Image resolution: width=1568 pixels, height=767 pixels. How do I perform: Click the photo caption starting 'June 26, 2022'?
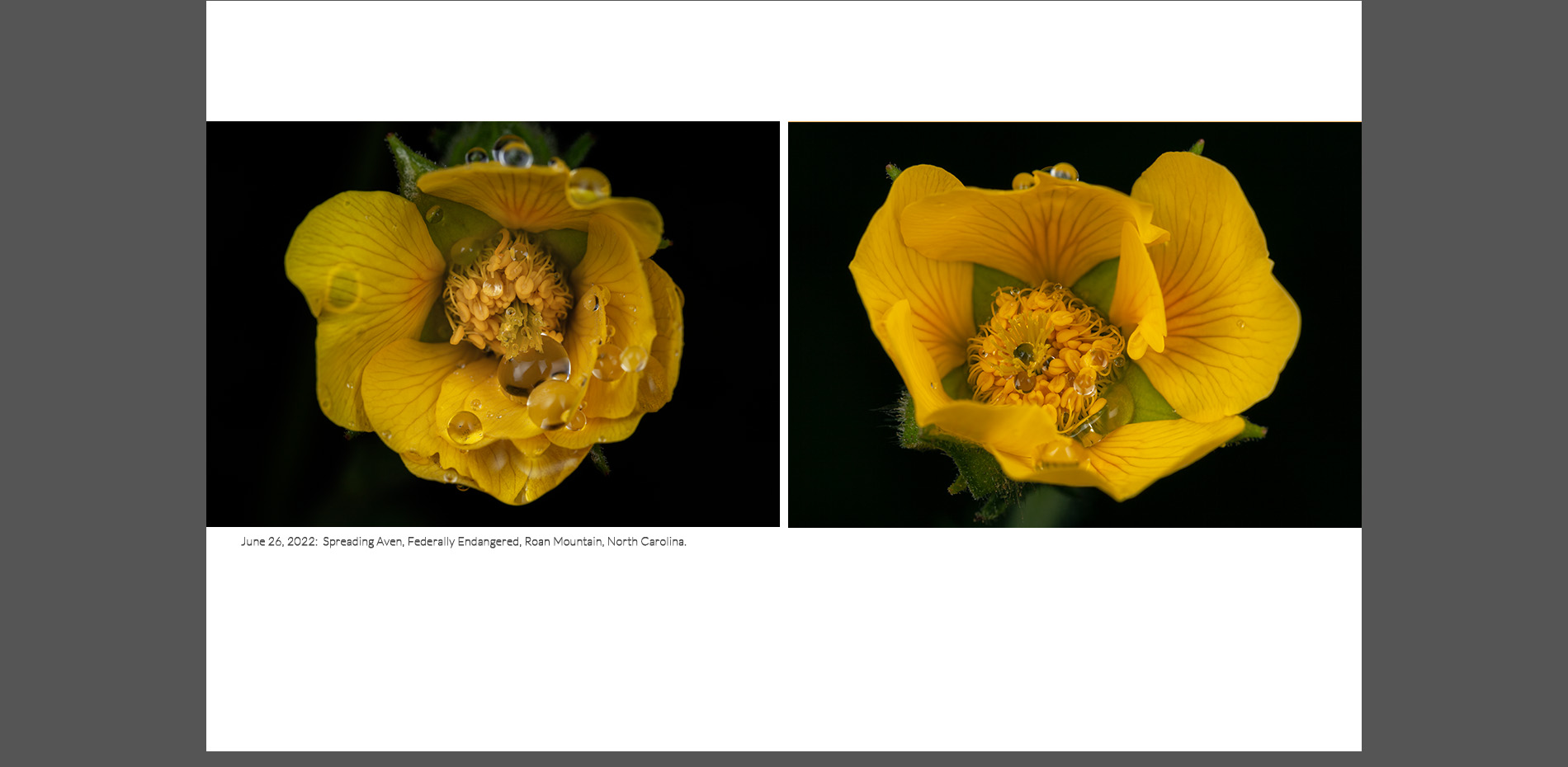pyautogui.click(x=463, y=542)
